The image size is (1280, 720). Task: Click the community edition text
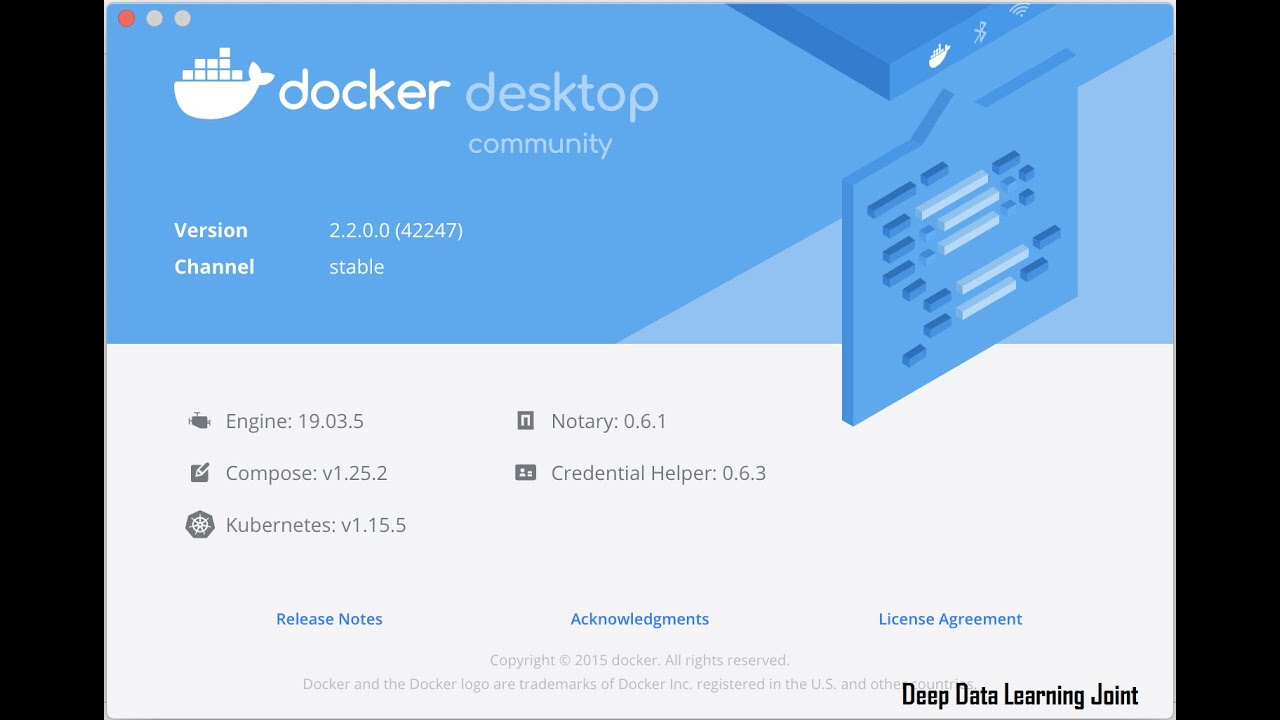(540, 144)
